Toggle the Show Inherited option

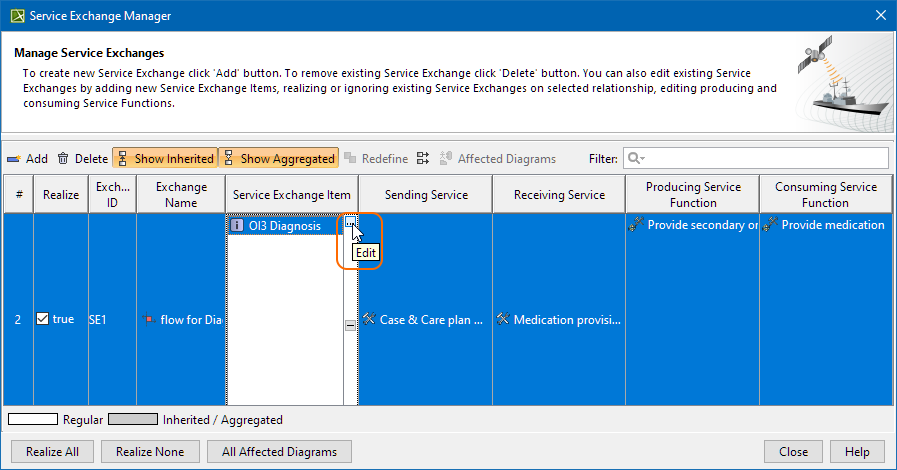tap(164, 158)
